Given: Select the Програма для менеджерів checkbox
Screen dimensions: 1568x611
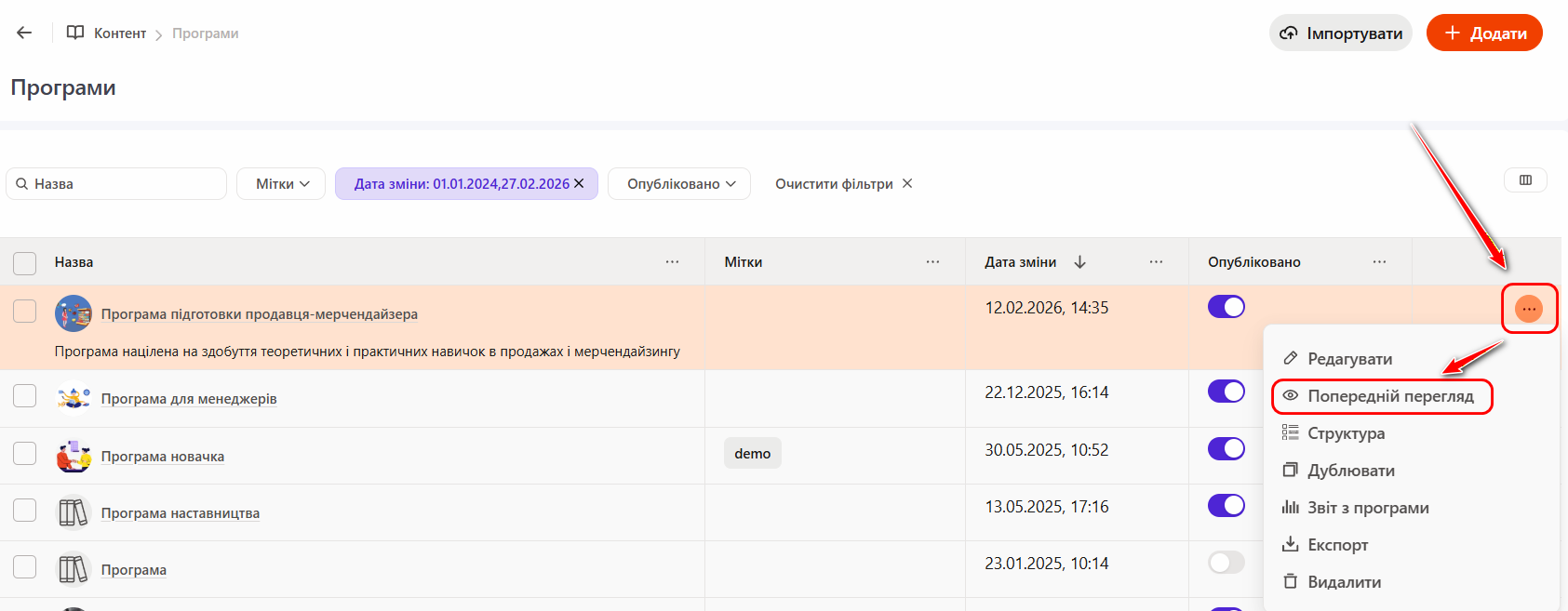Looking at the screenshot, I should tap(25, 397).
